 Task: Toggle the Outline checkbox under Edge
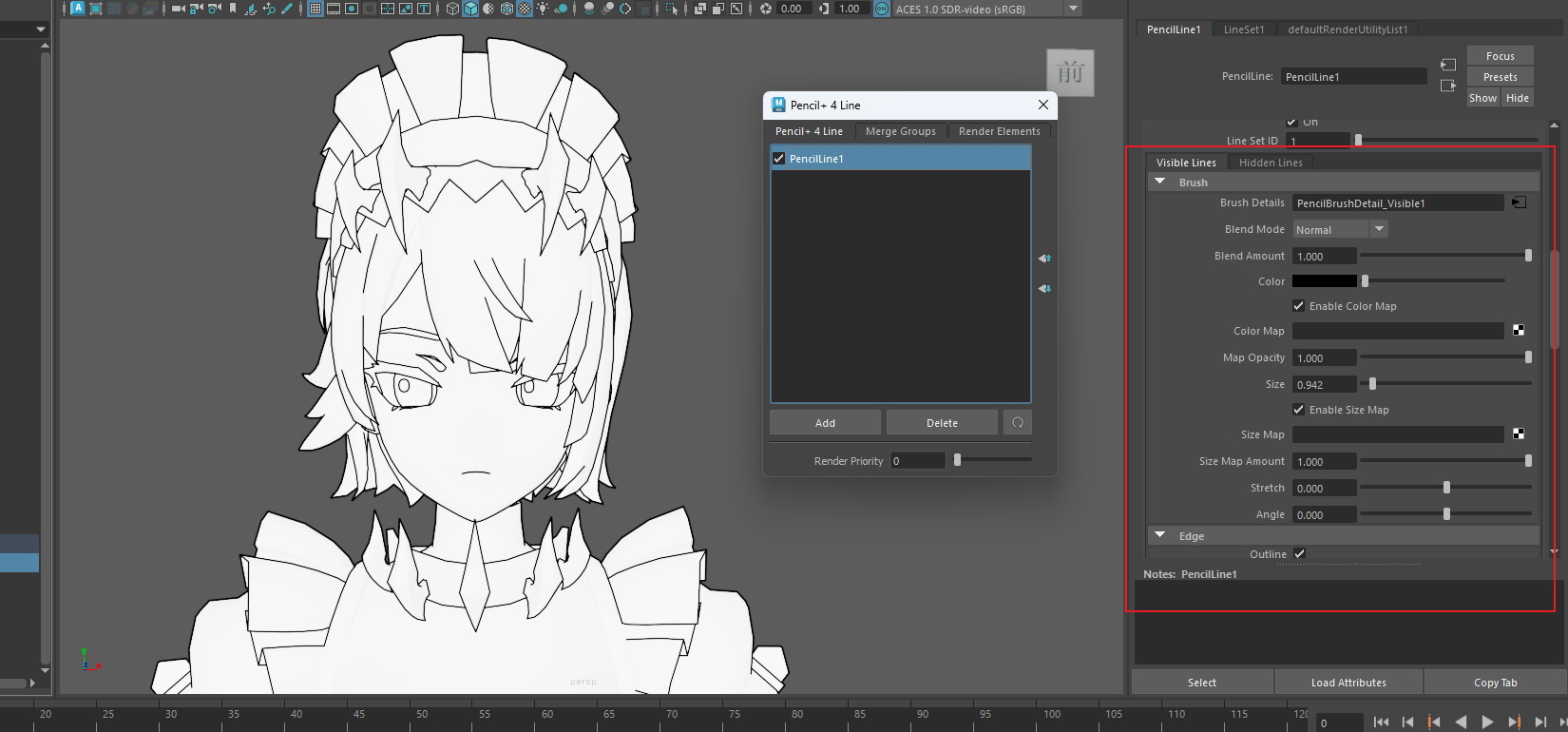tap(1299, 553)
